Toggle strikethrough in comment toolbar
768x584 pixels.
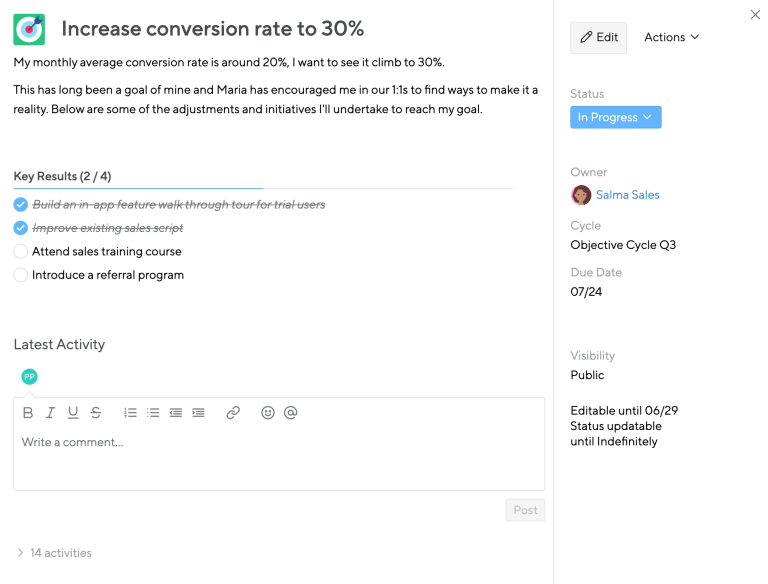pos(96,413)
